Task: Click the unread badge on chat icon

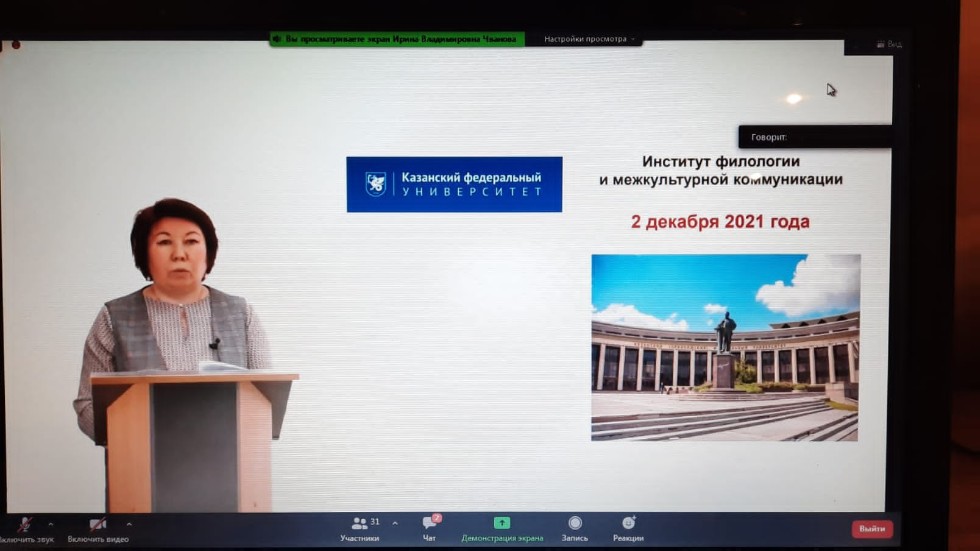Action: [x=437, y=517]
